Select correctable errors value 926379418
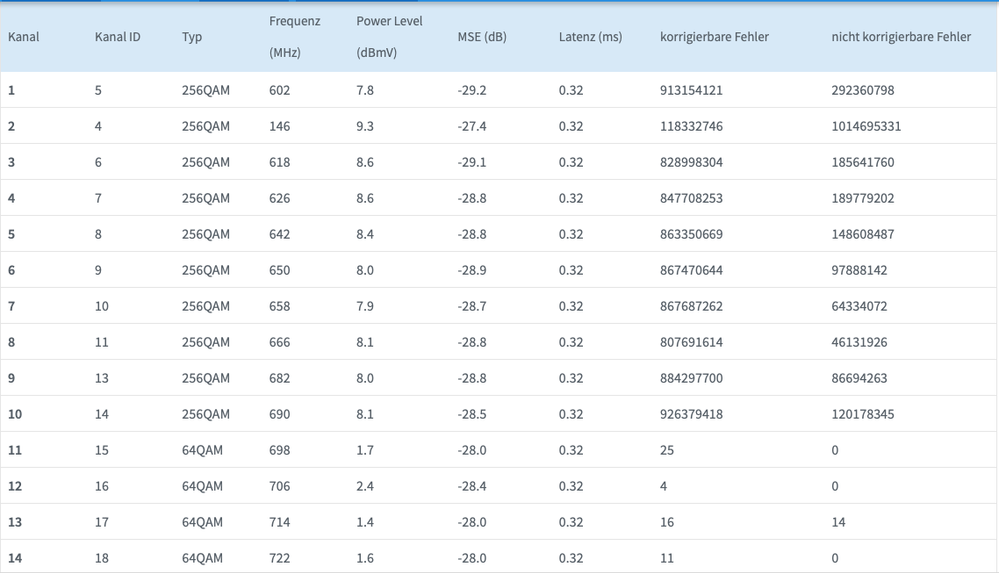The width and height of the screenshot is (999, 573). [x=691, y=414]
